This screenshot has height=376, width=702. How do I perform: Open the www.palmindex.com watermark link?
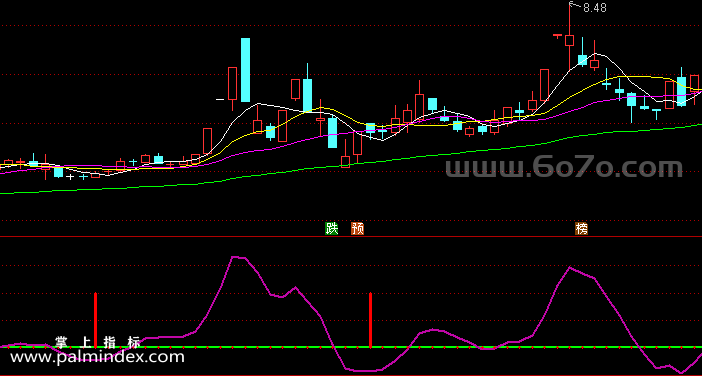(x=97, y=357)
